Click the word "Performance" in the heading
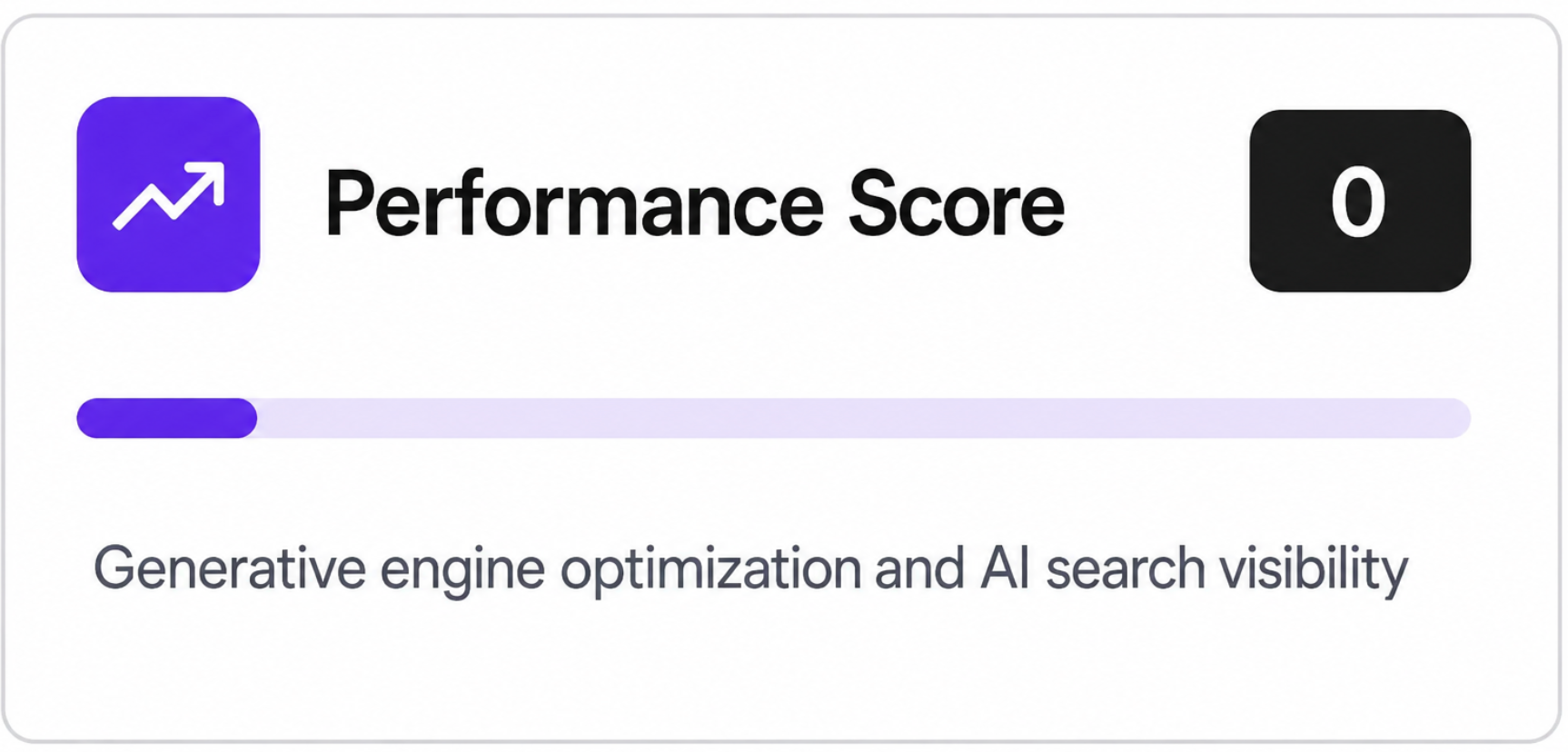Viewport: 1568px width, 752px height. click(x=574, y=205)
